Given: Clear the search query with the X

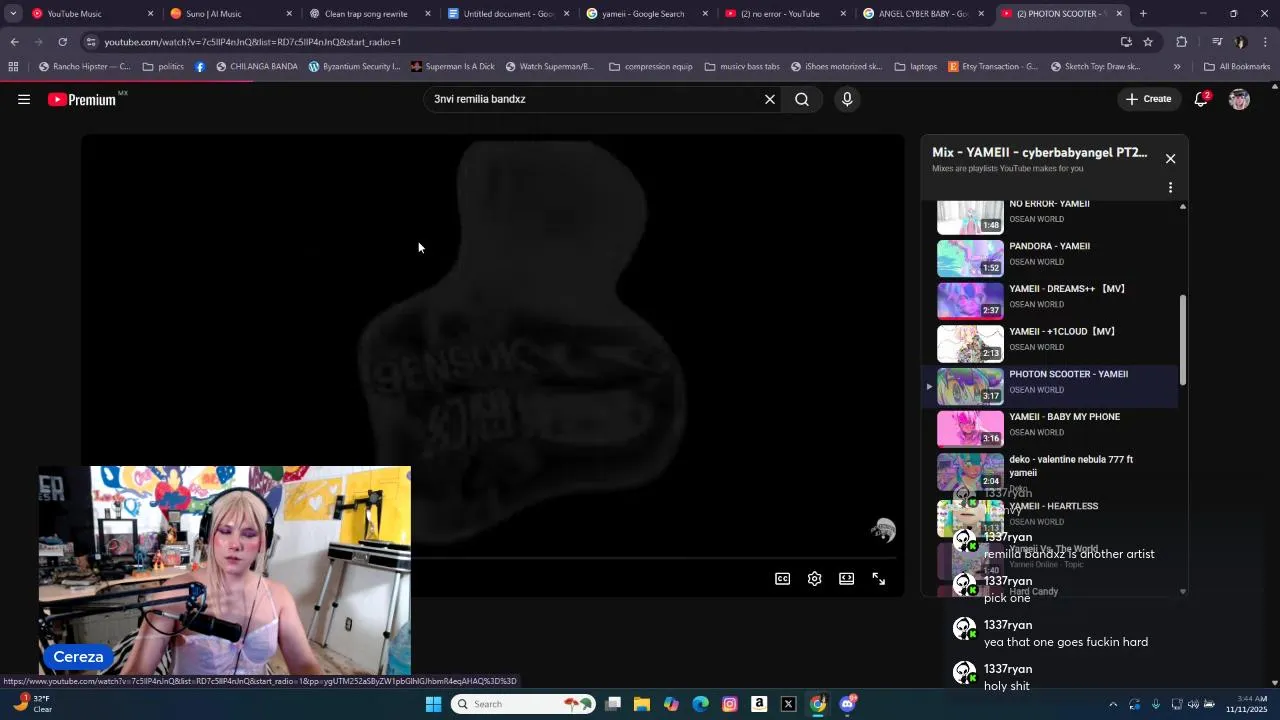Looking at the screenshot, I should coord(770,99).
